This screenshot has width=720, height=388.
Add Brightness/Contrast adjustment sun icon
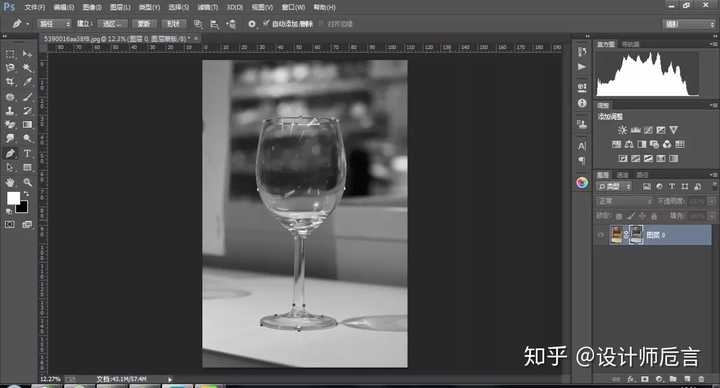tap(622, 130)
